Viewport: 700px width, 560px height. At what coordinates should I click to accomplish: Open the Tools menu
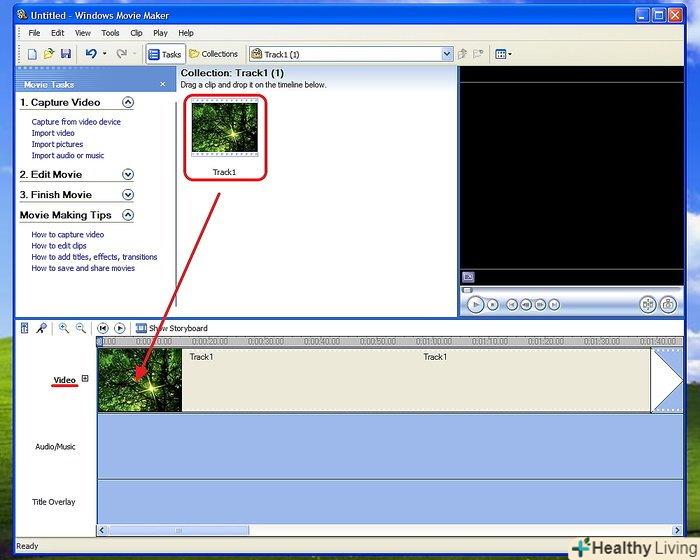pyautogui.click(x=110, y=33)
